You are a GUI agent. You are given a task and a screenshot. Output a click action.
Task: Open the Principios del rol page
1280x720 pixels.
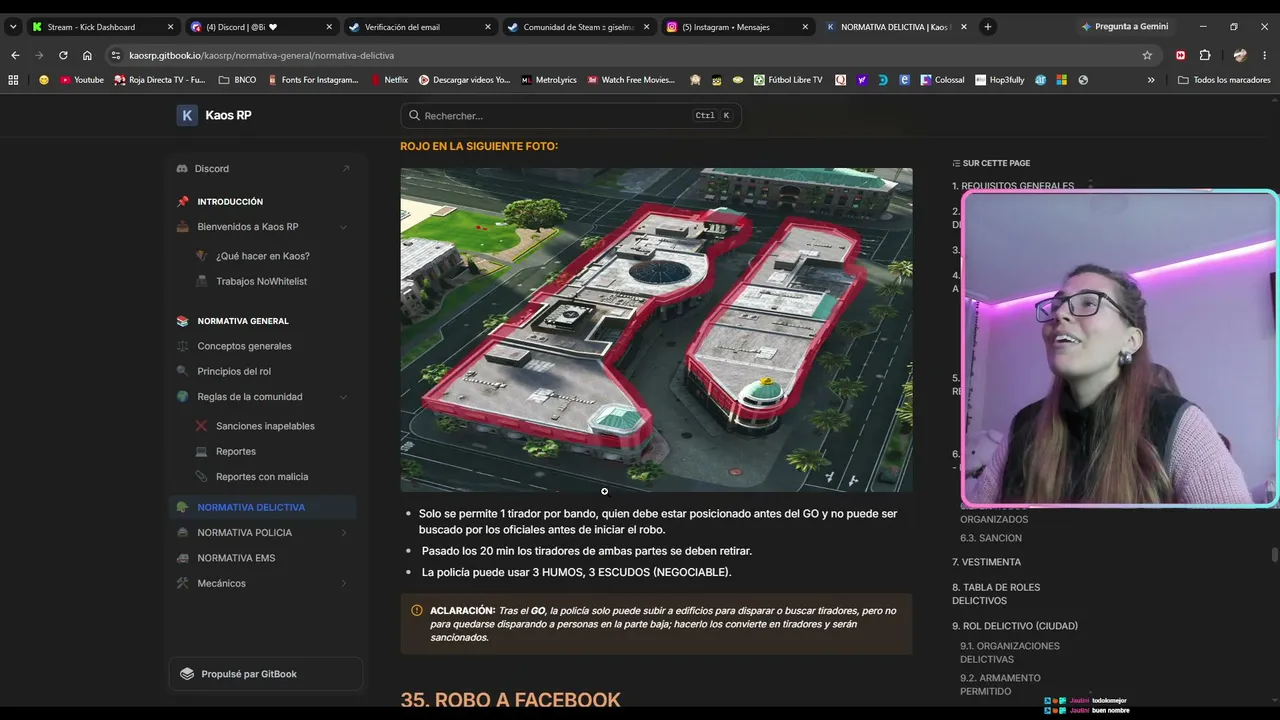click(x=234, y=371)
